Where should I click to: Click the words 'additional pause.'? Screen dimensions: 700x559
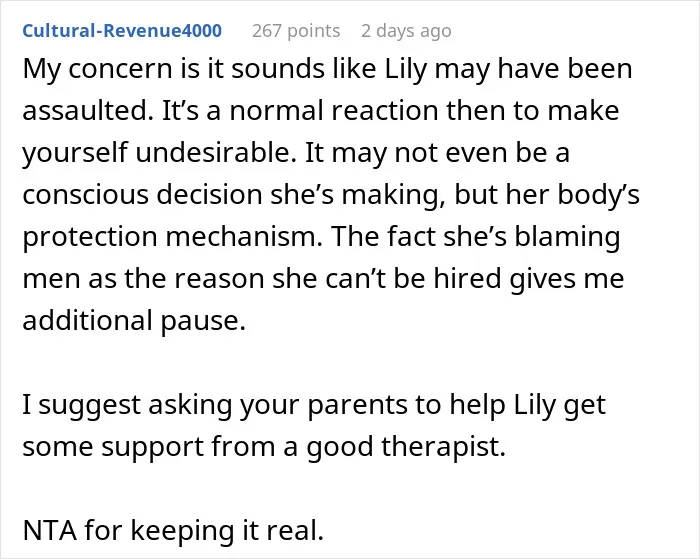[x=134, y=321]
